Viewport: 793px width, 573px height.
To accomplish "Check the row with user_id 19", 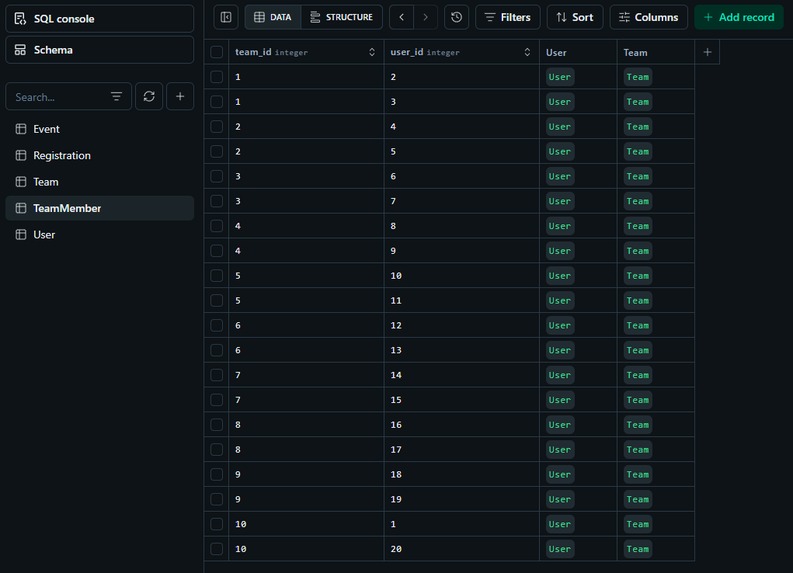I will (216, 499).
